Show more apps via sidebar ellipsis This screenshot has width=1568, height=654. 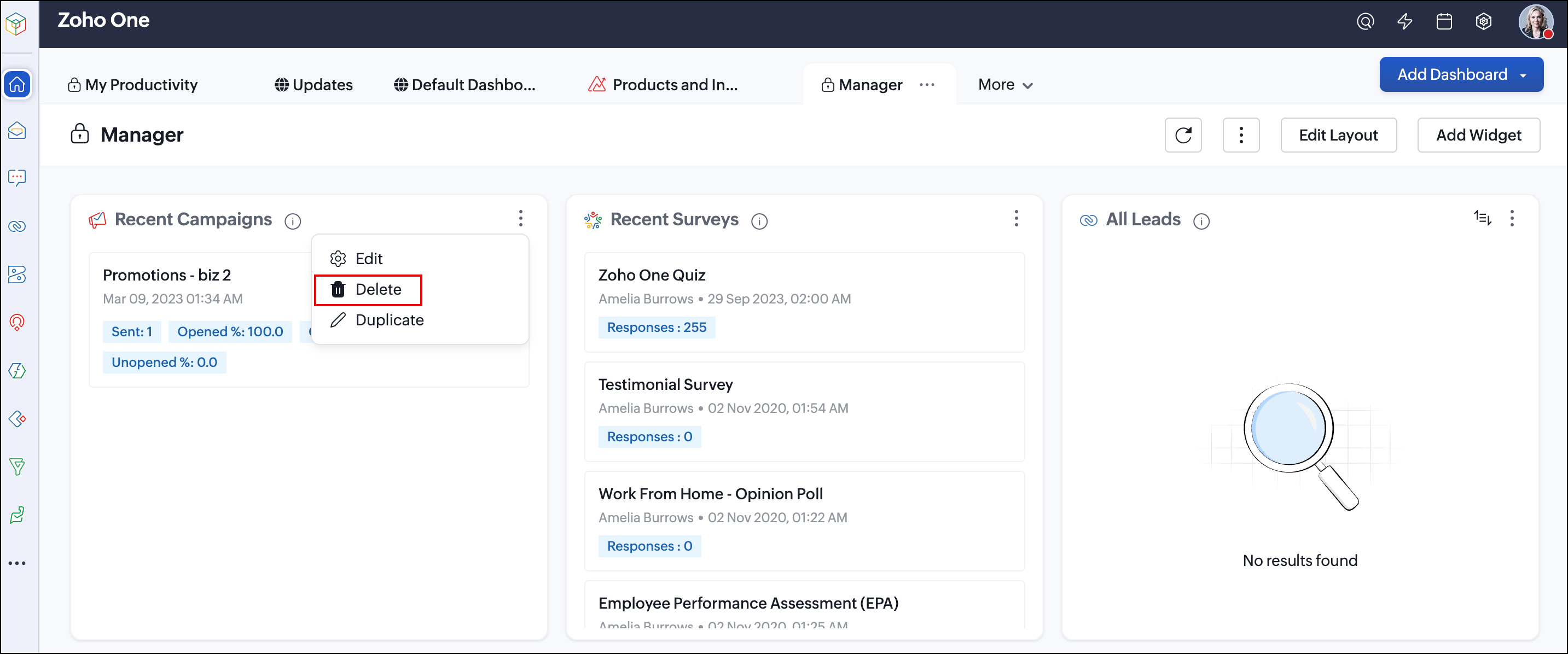pos(17,563)
